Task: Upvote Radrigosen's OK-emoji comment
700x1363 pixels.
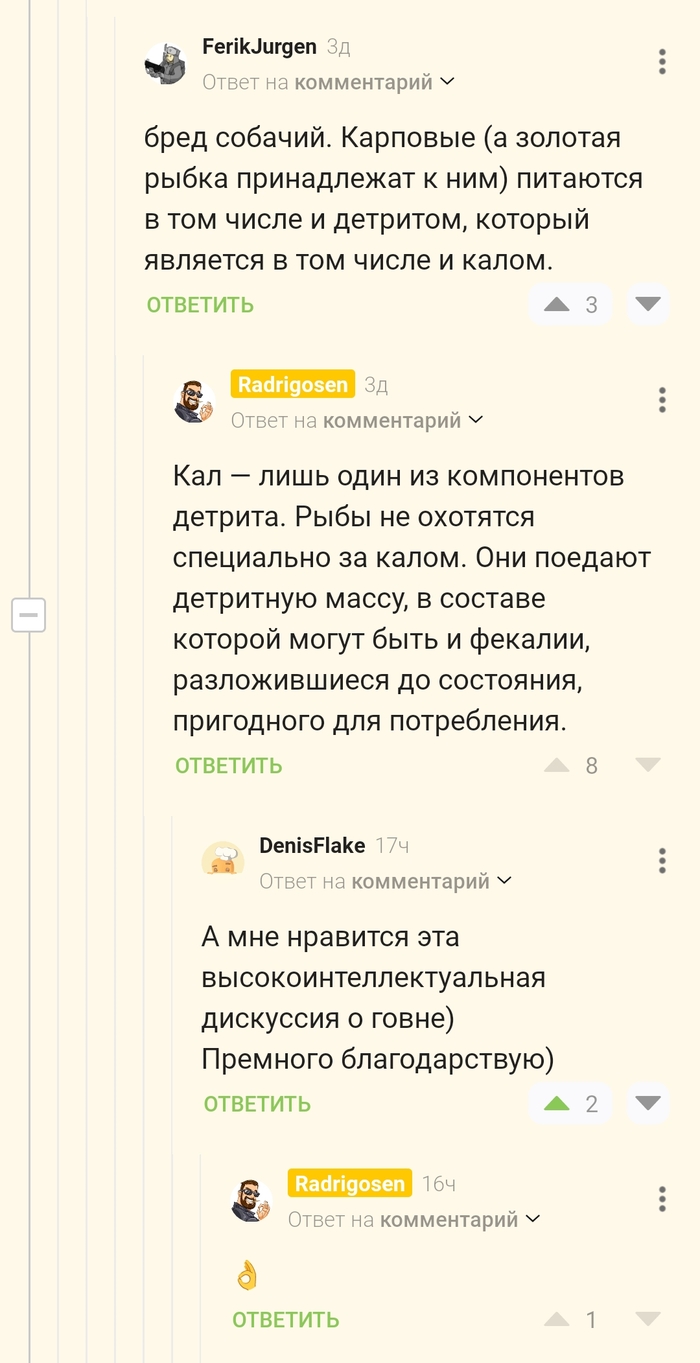Action: 557,1319
